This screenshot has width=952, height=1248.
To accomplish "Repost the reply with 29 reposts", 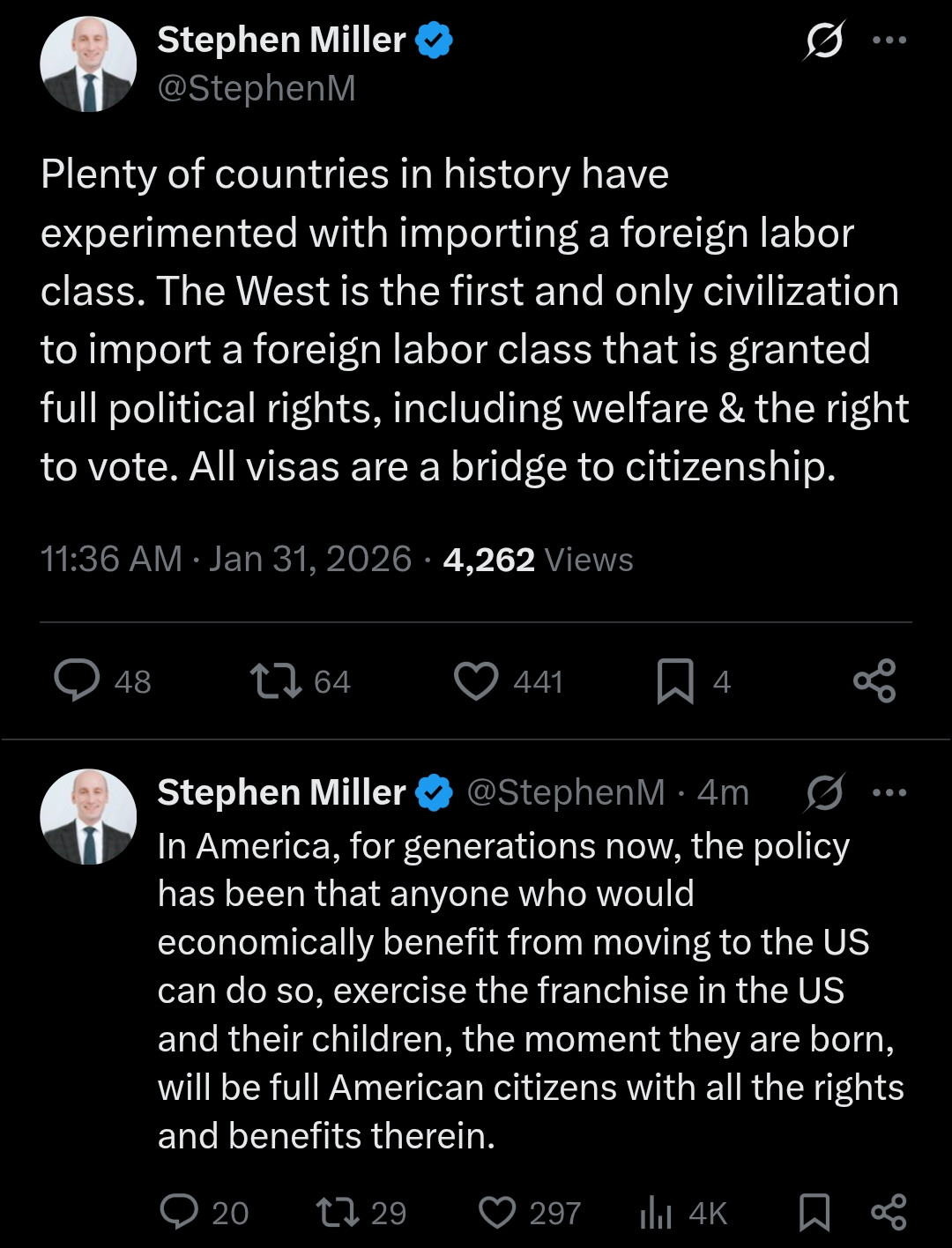I will click(338, 1212).
